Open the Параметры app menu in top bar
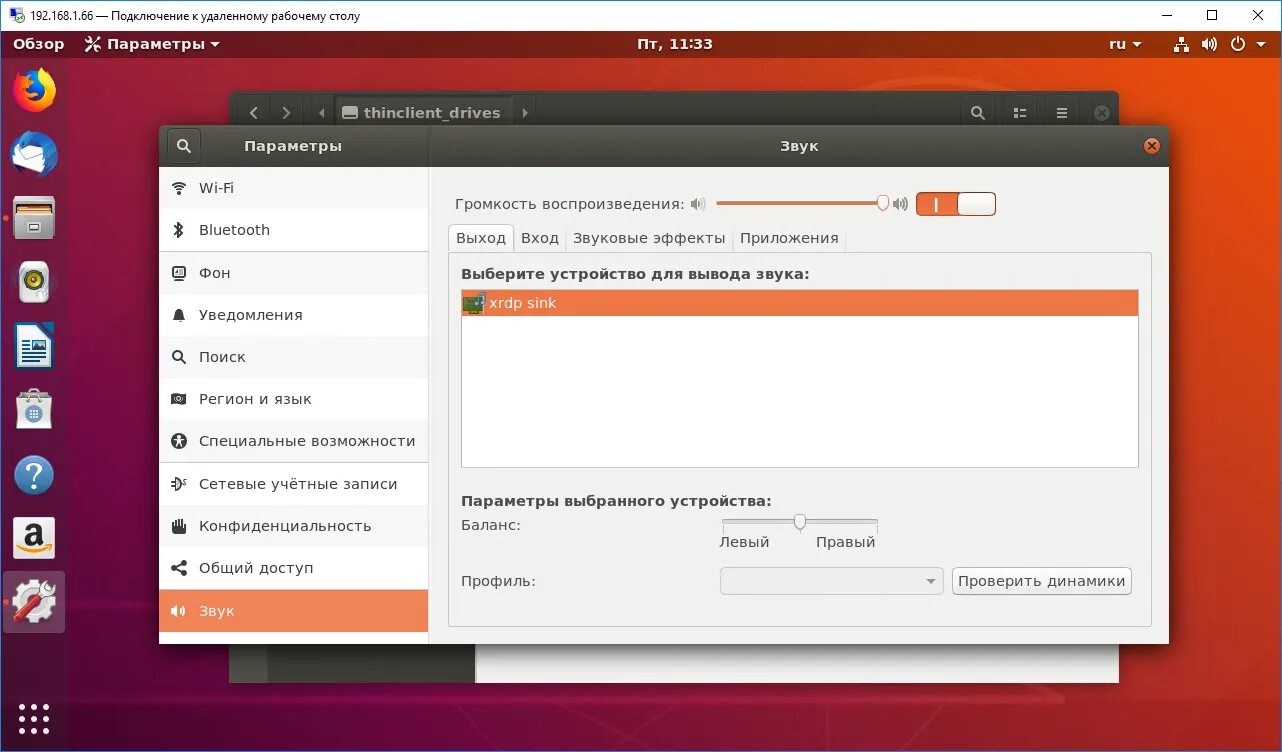This screenshot has width=1282, height=752. tap(152, 44)
